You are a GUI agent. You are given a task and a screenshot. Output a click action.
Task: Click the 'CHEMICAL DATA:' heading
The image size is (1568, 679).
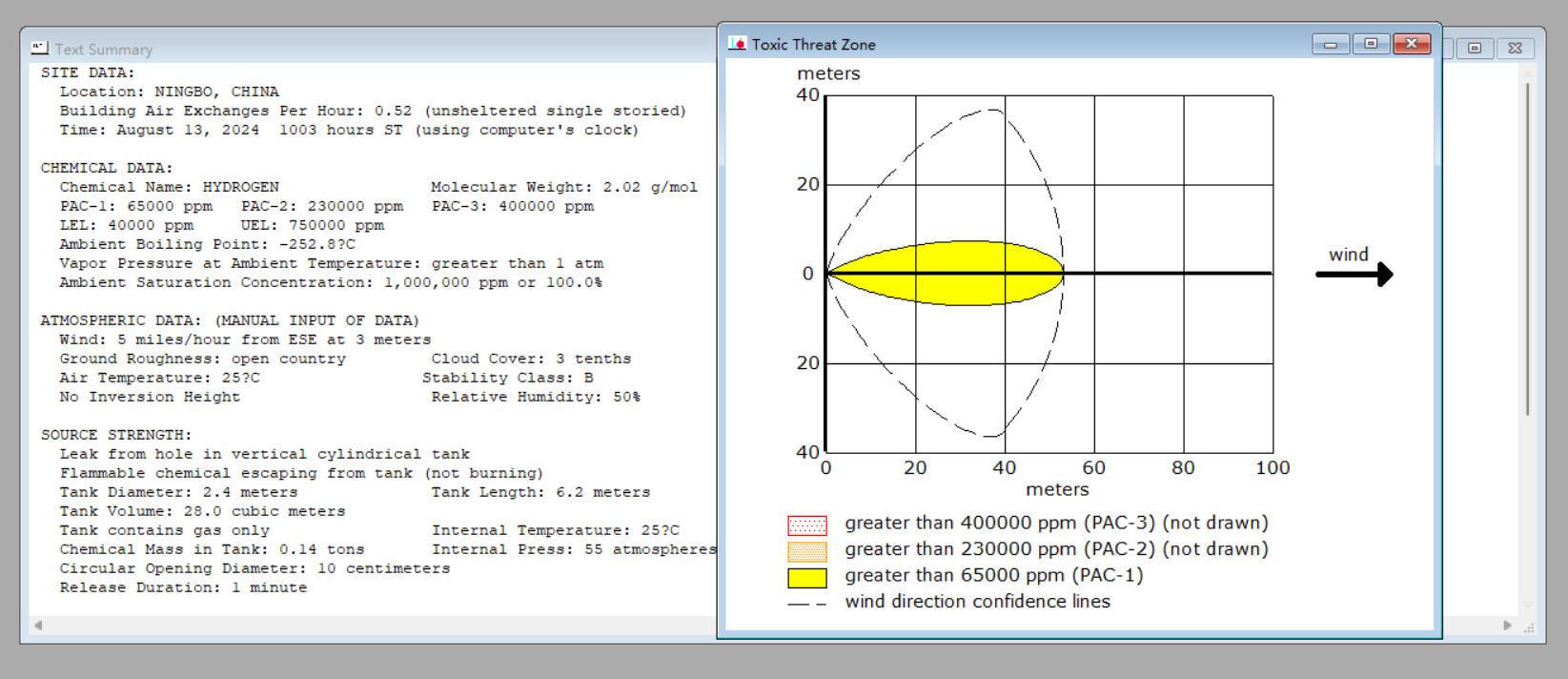click(x=107, y=168)
